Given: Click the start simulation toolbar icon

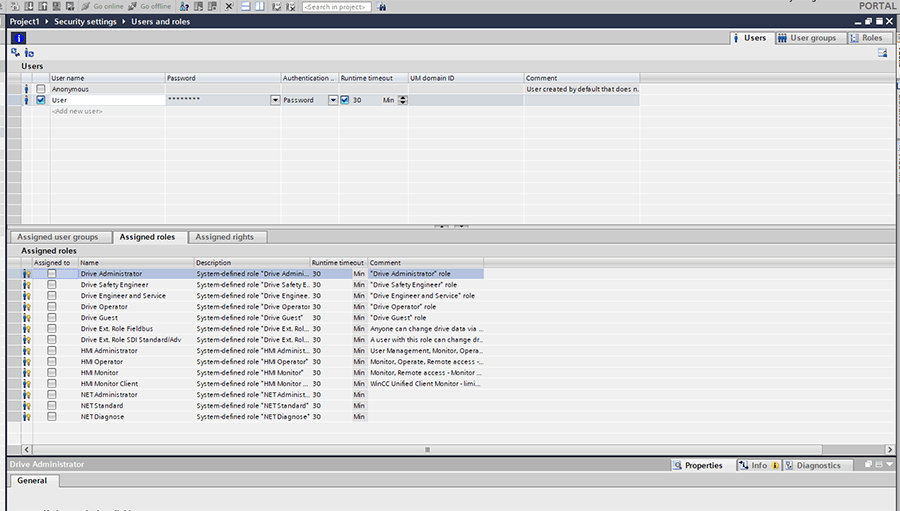Looking at the screenshot, I should tap(57, 6).
